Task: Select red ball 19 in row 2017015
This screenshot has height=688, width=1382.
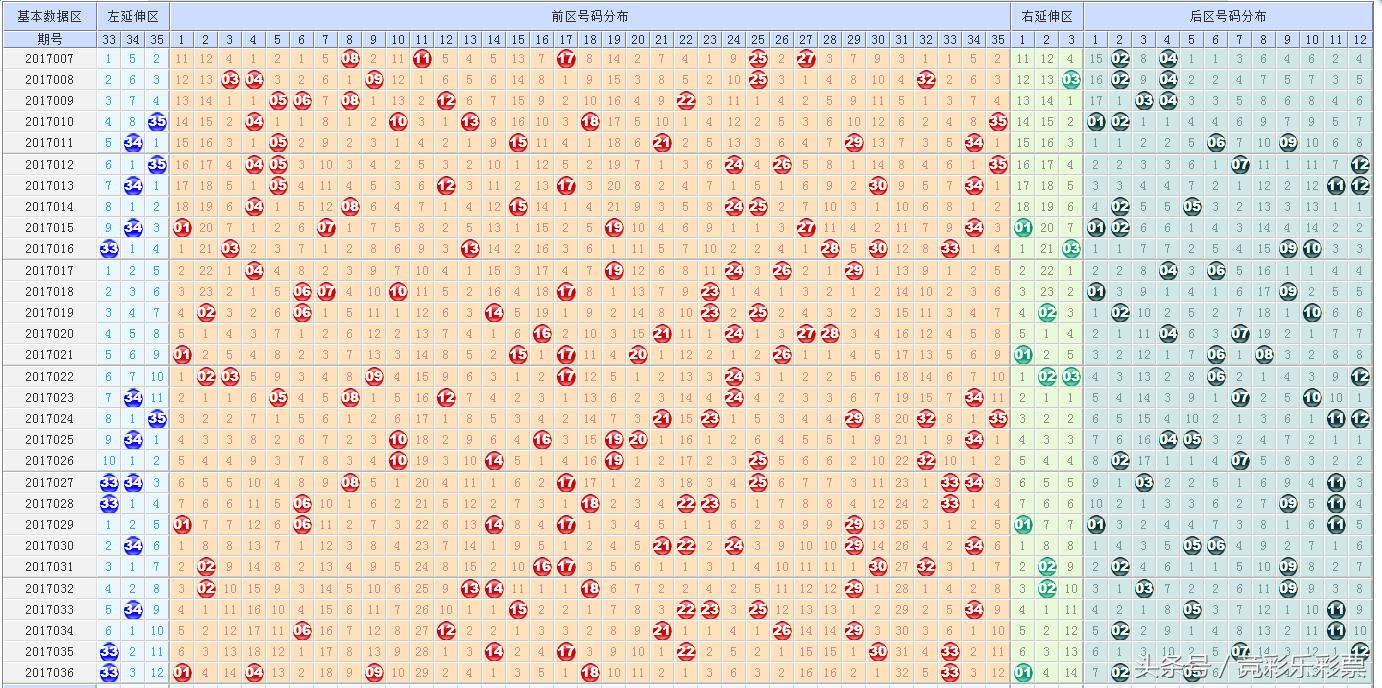Action: coord(614,228)
